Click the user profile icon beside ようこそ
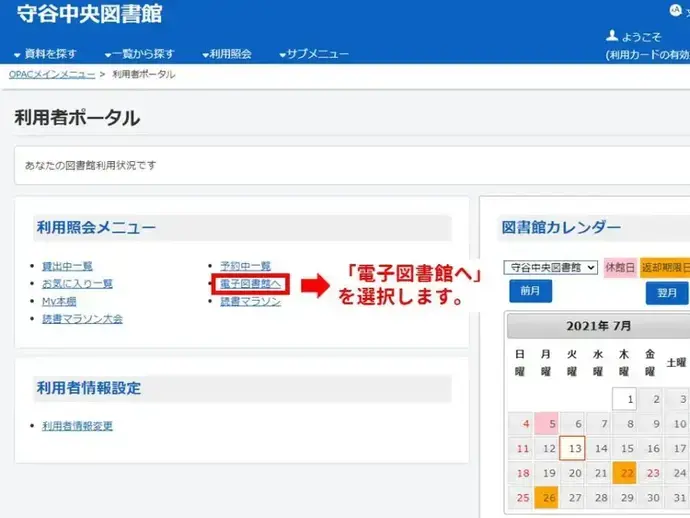690x518 pixels. click(x=612, y=36)
